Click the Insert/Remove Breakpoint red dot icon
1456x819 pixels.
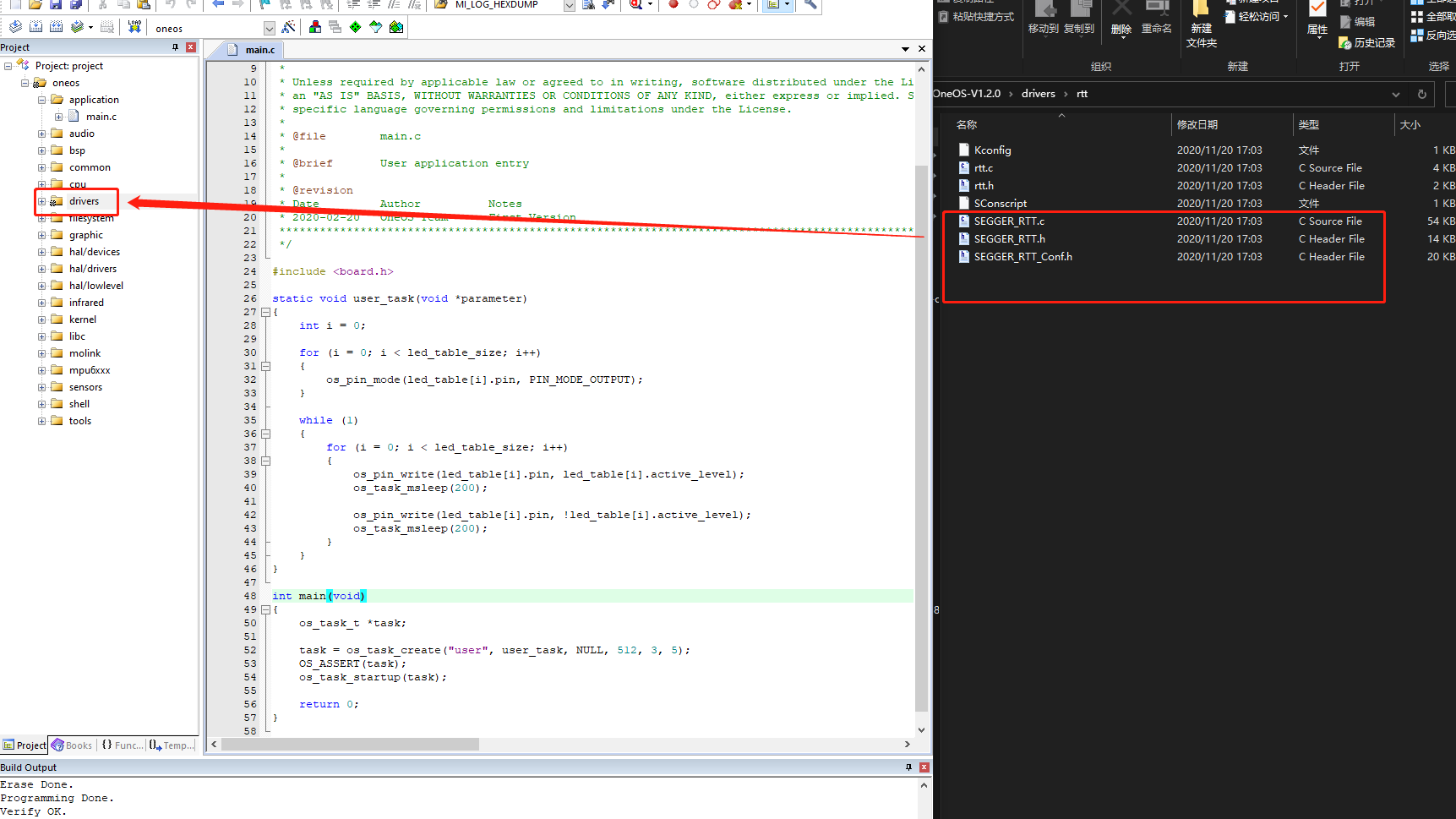(673, 4)
